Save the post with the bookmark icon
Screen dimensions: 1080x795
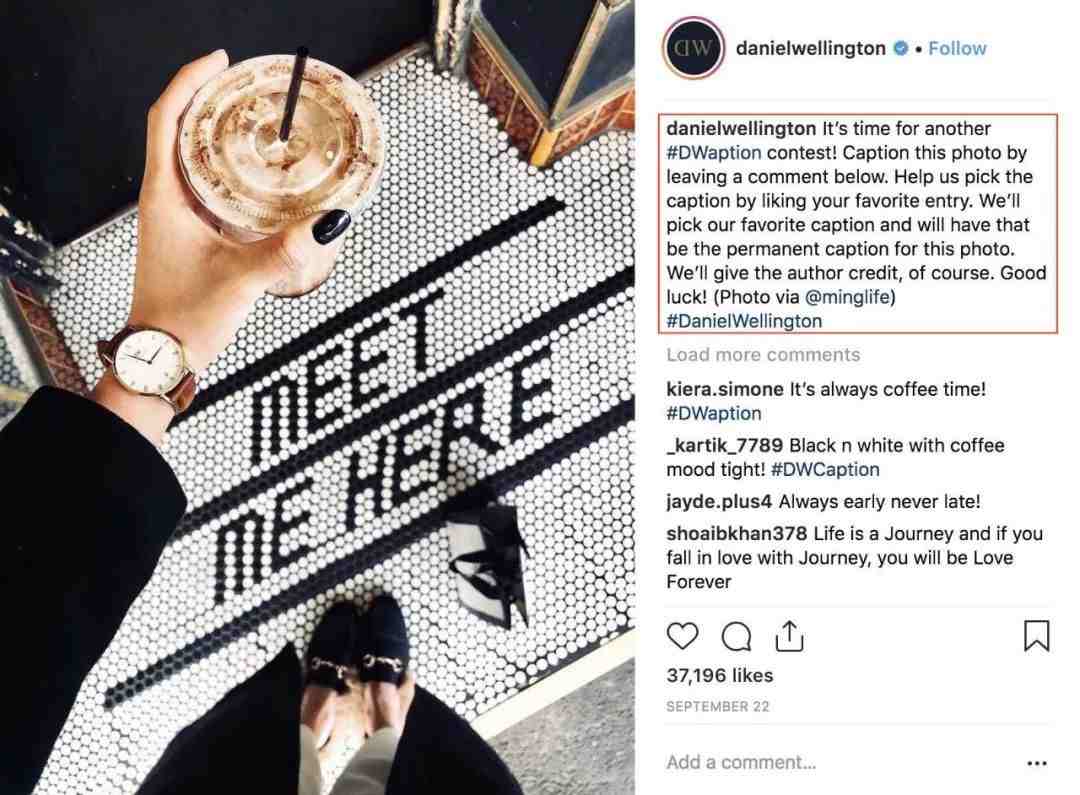click(1037, 636)
